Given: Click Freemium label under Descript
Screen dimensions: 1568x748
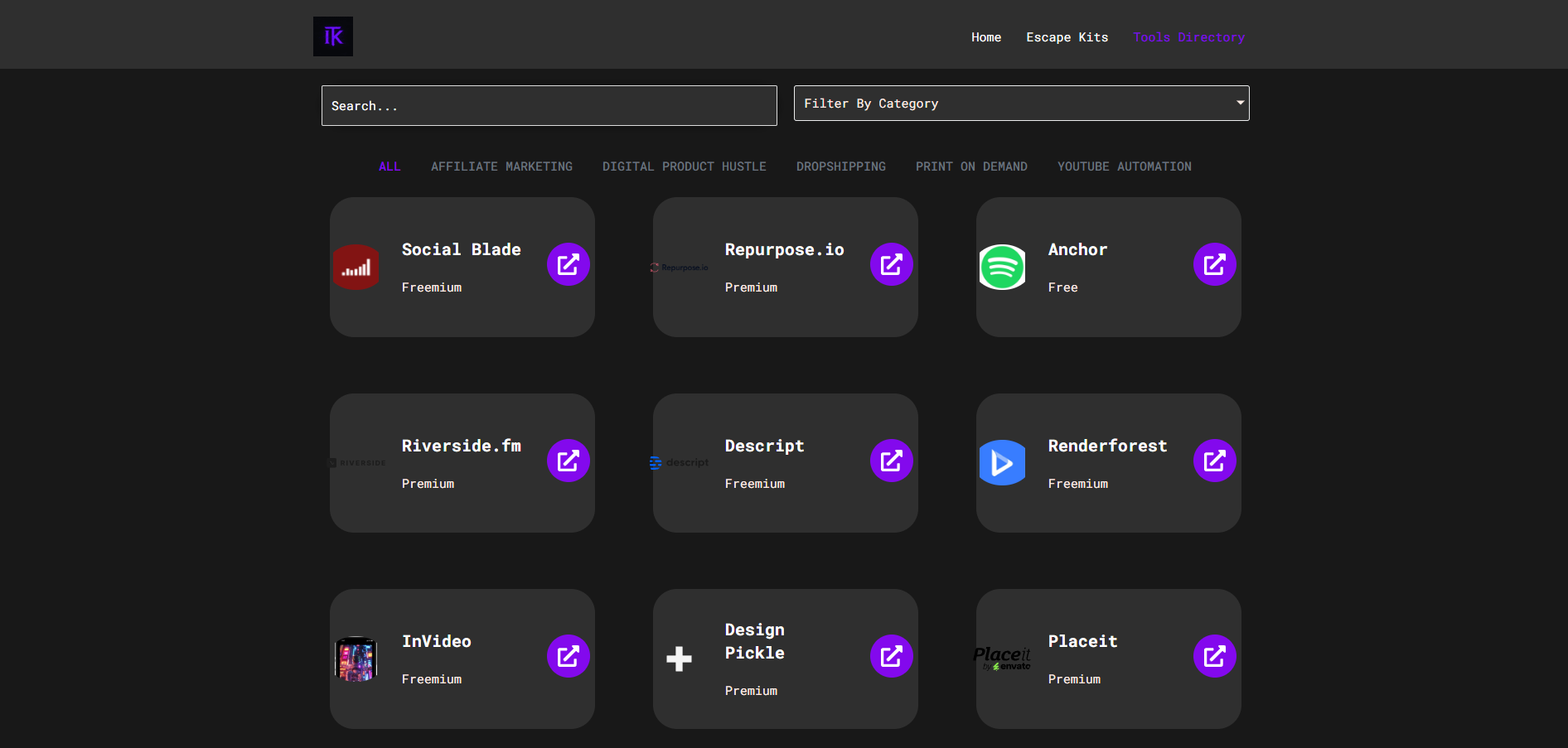Looking at the screenshot, I should click(755, 484).
